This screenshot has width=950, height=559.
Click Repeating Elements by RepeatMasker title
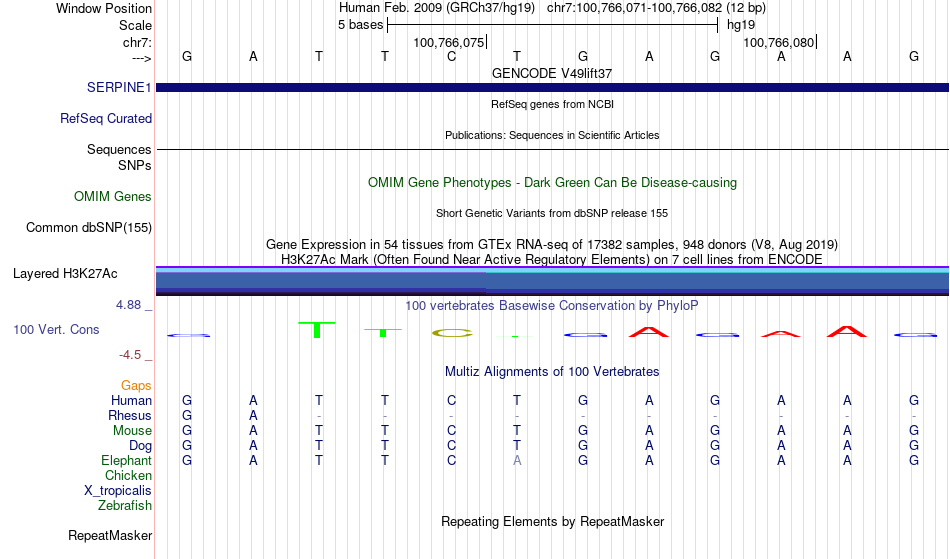(552, 521)
